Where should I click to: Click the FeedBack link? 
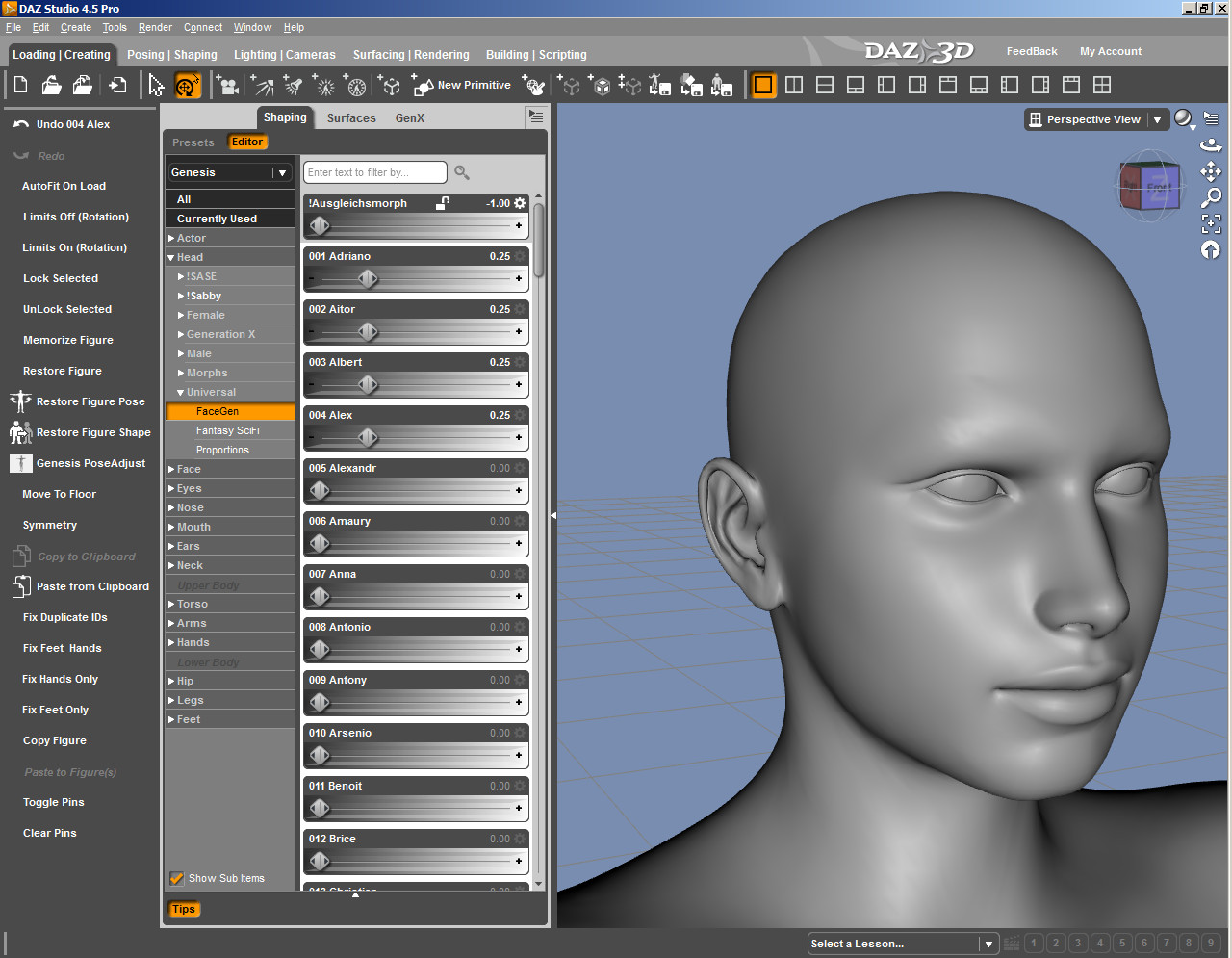pyautogui.click(x=1032, y=51)
